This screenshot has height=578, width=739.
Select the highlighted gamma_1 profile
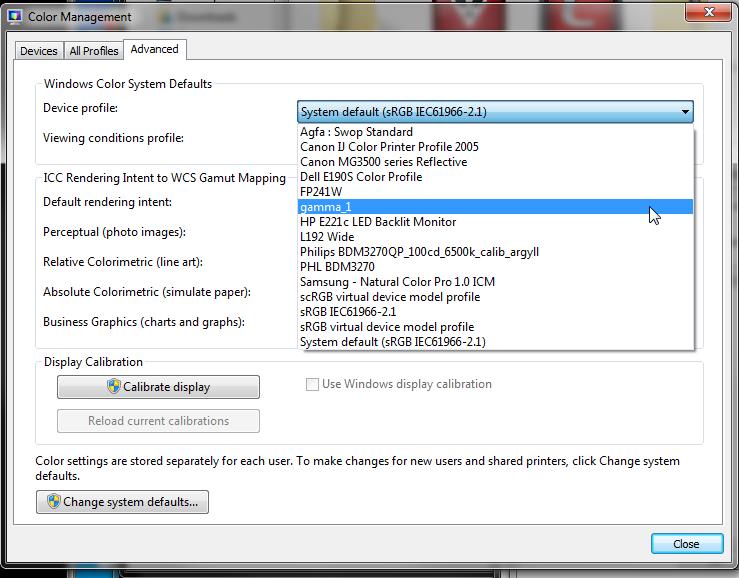click(x=495, y=207)
